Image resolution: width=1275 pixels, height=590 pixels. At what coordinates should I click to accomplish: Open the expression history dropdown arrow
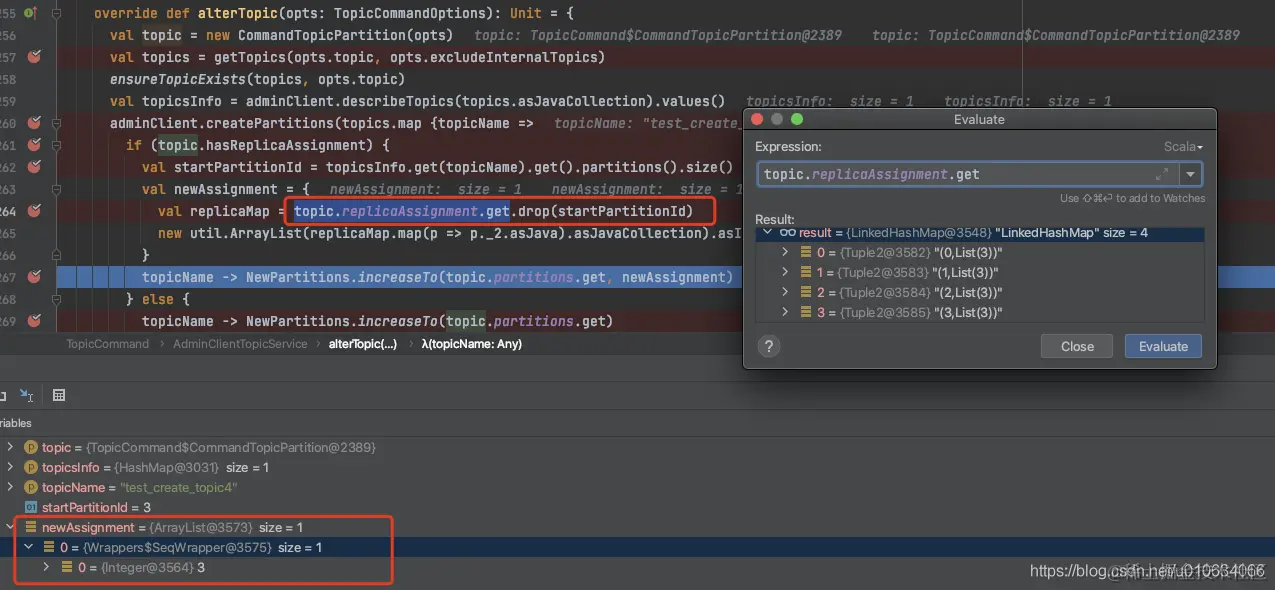(x=1190, y=174)
